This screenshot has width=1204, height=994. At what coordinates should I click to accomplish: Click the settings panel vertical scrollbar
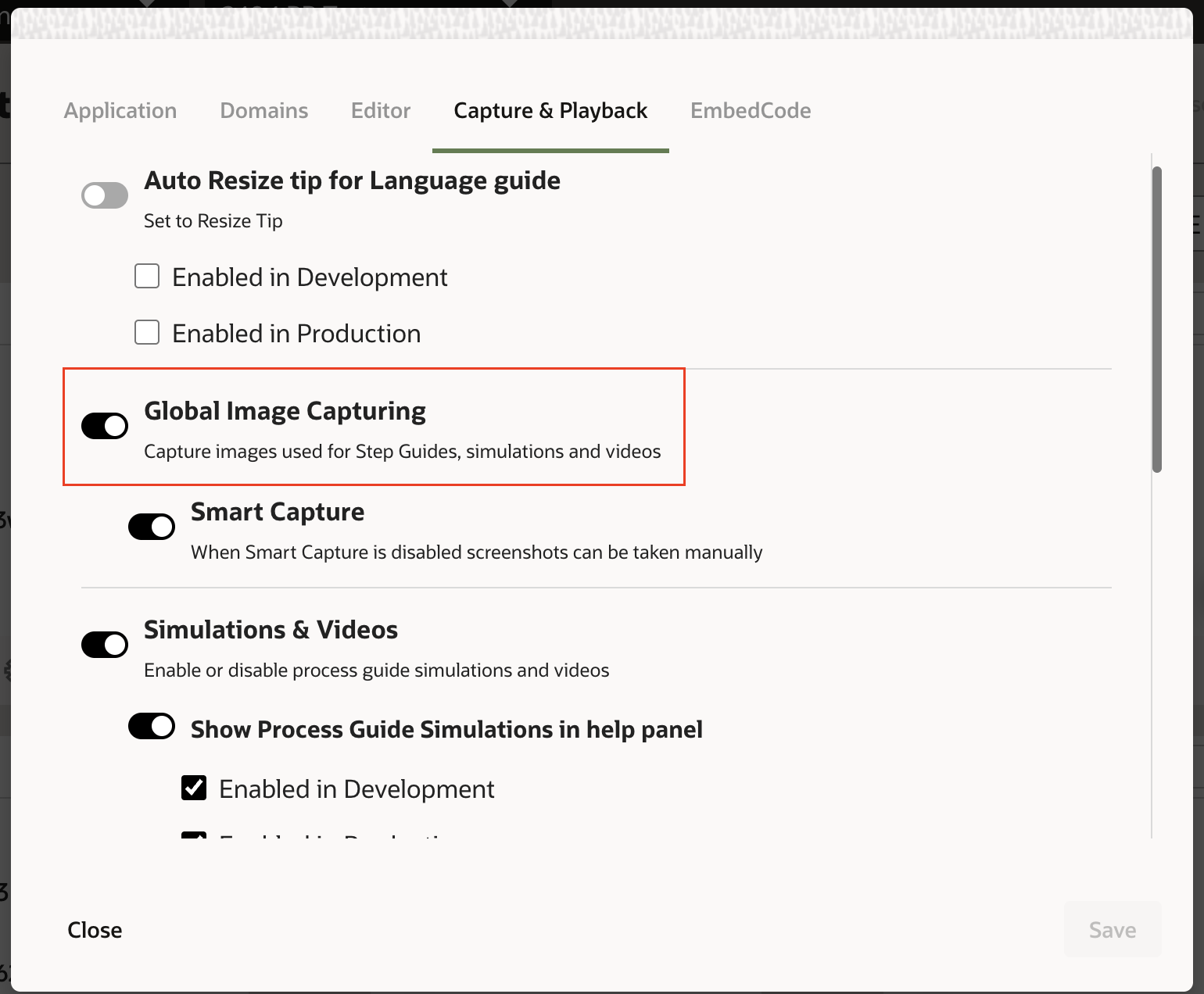click(1157, 319)
